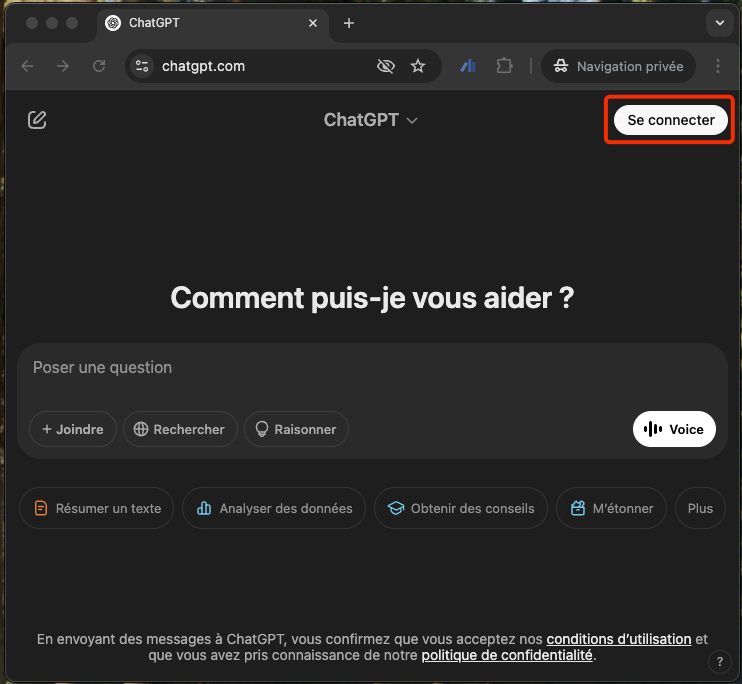Open the politique de confidentialité link
The height and width of the screenshot is (684, 742).
[x=507, y=656]
